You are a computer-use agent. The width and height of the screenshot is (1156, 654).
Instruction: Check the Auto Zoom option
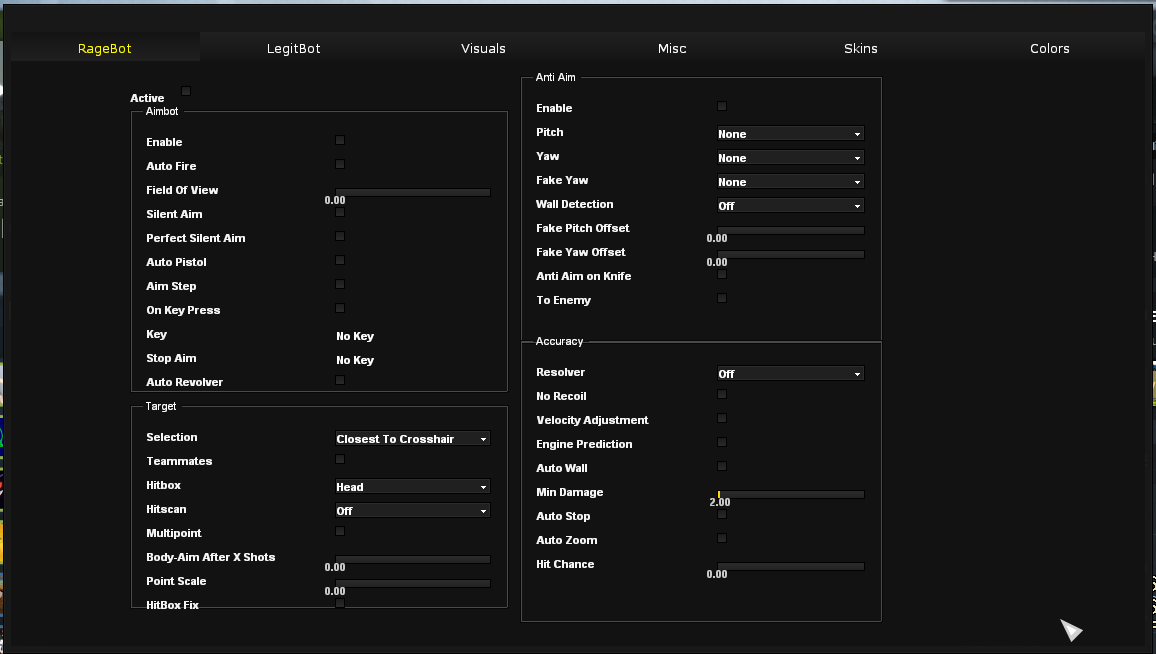click(722, 538)
